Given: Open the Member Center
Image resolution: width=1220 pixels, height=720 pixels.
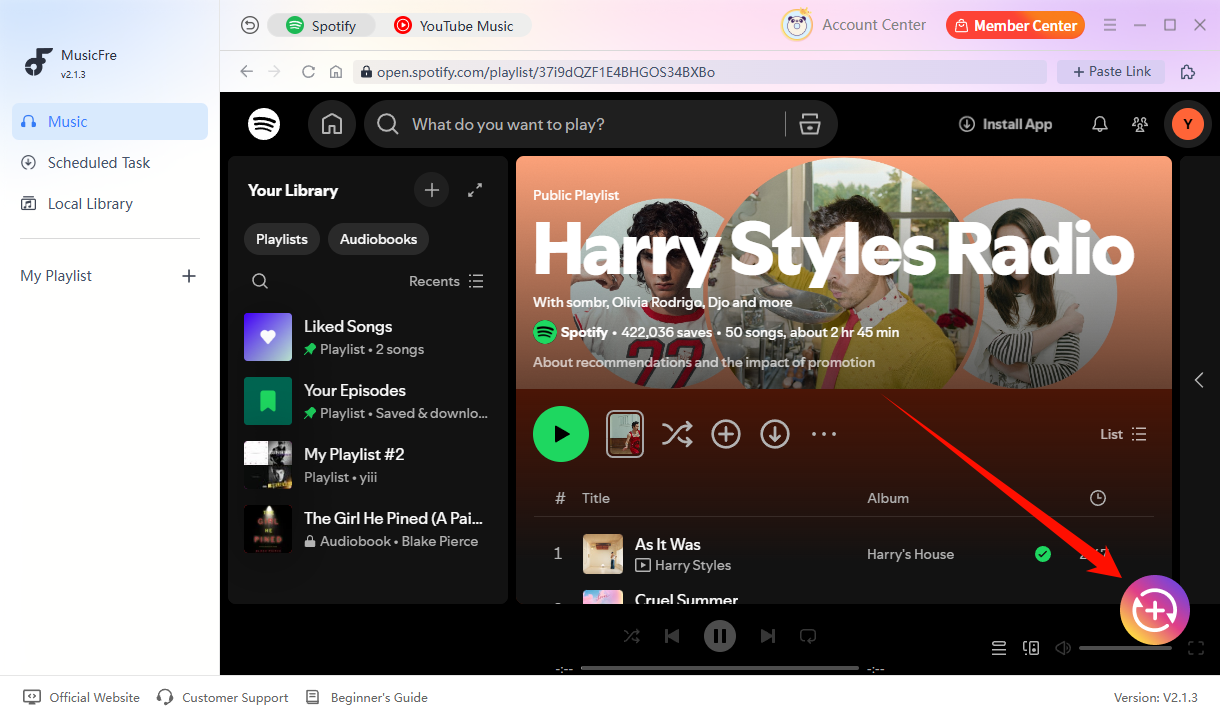Looking at the screenshot, I should [x=1015, y=25].
